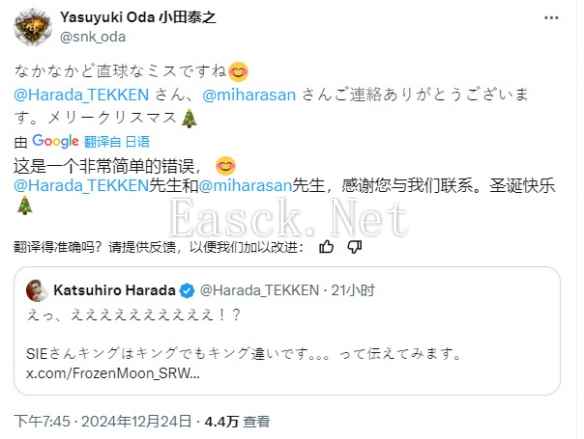The image size is (584, 439).
Task: Open the @Harada_TEKKEN mention in Japanese text
Action: tap(82, 95)
